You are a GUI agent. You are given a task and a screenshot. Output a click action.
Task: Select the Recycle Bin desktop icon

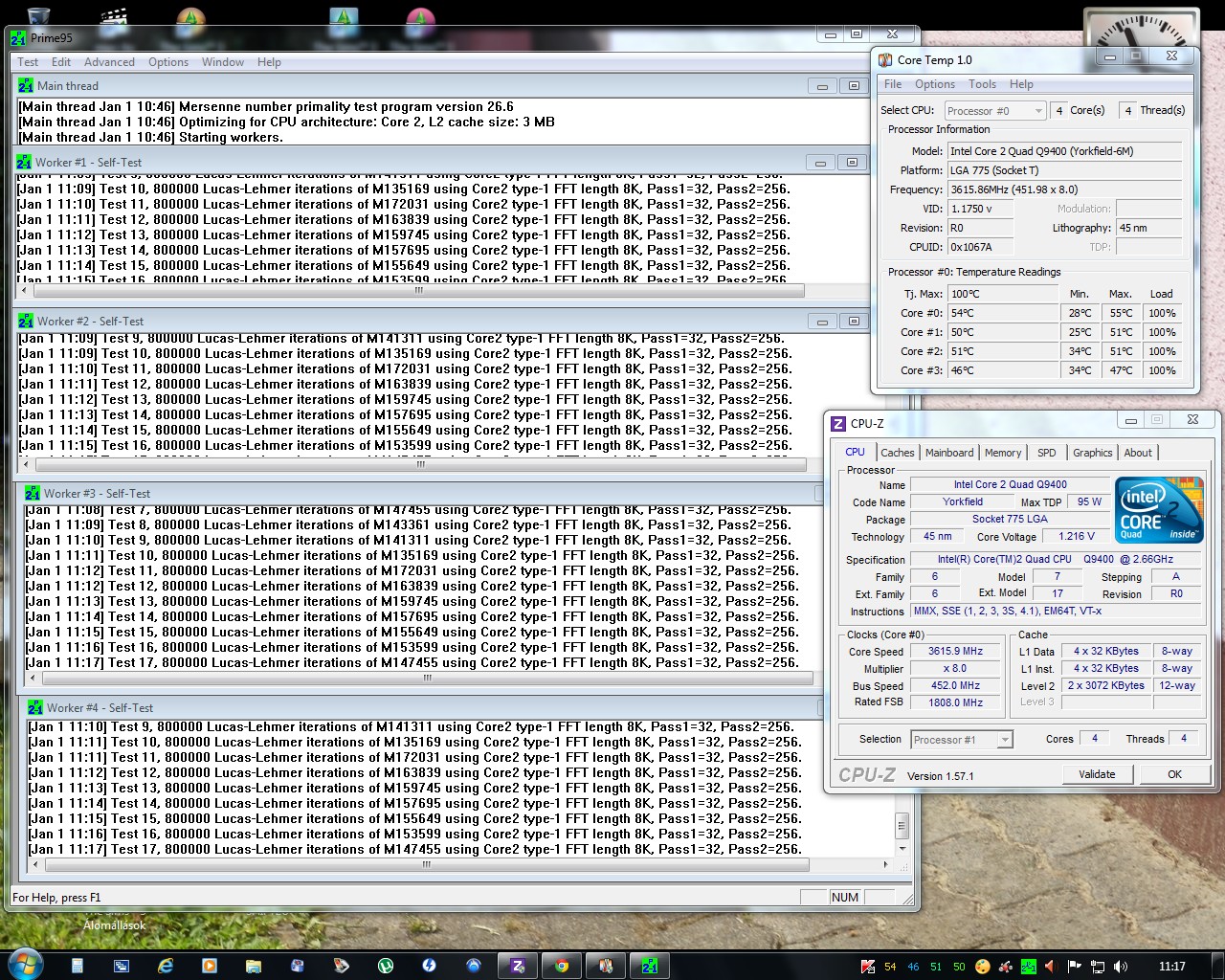[x=38, y=15]
